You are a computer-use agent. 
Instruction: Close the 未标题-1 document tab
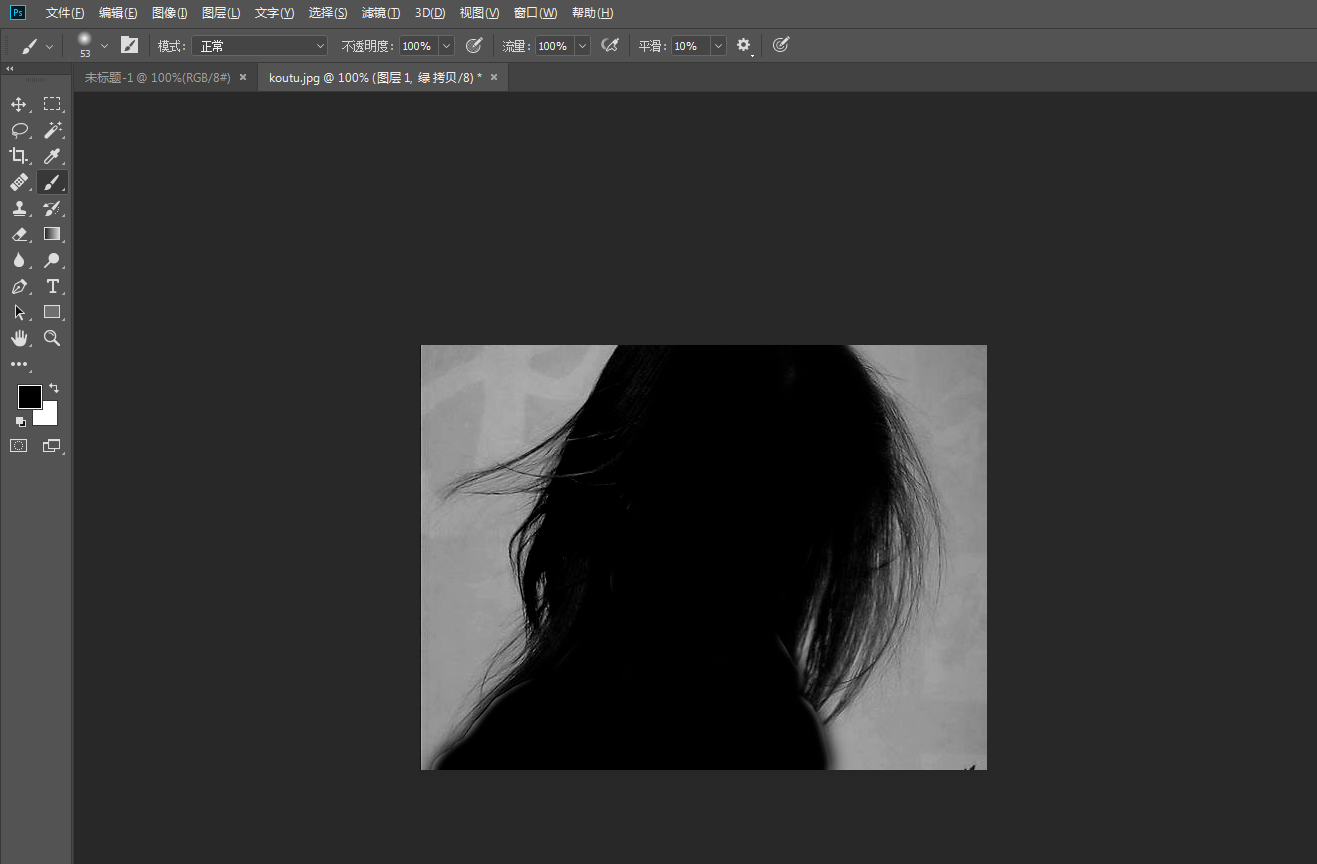[243, 77]
